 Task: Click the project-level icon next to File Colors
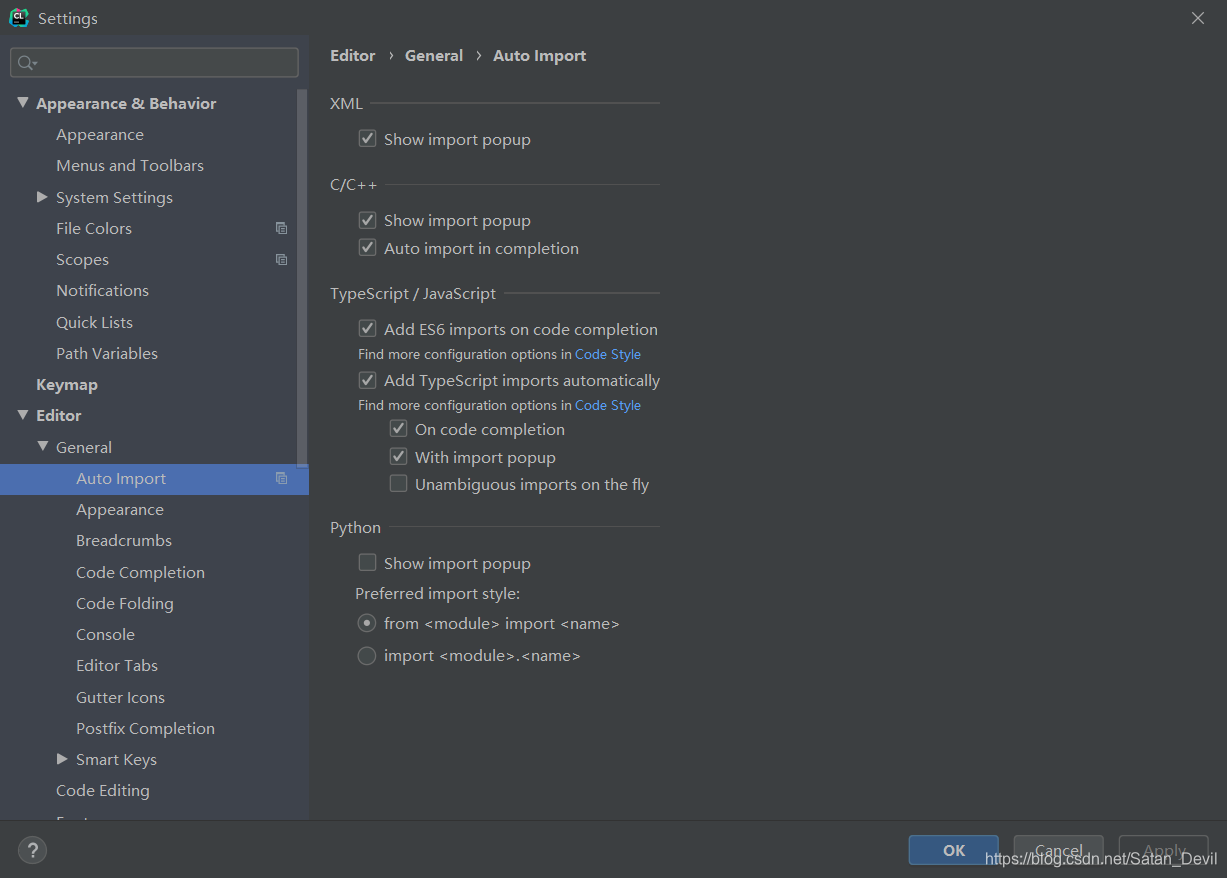pyautogui.click(x=282, y=228)
